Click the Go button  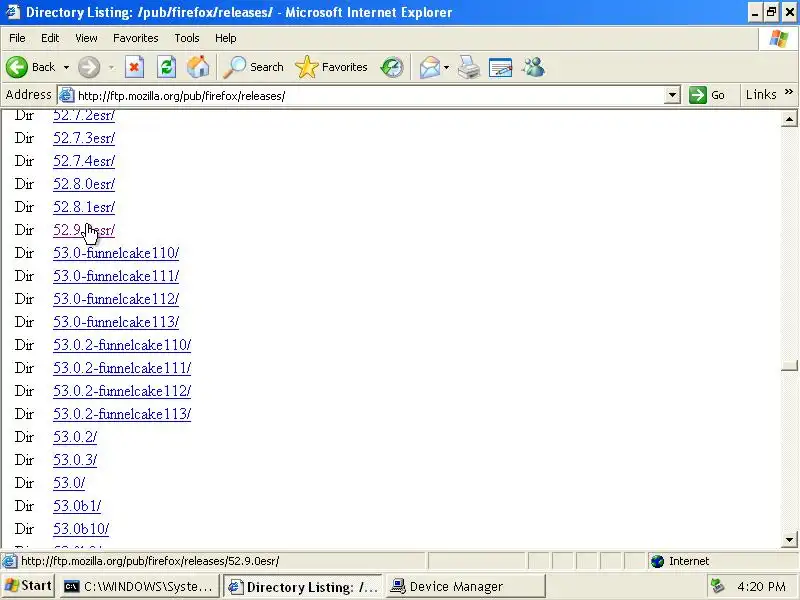pyautogui.click(x=707, y=95)
